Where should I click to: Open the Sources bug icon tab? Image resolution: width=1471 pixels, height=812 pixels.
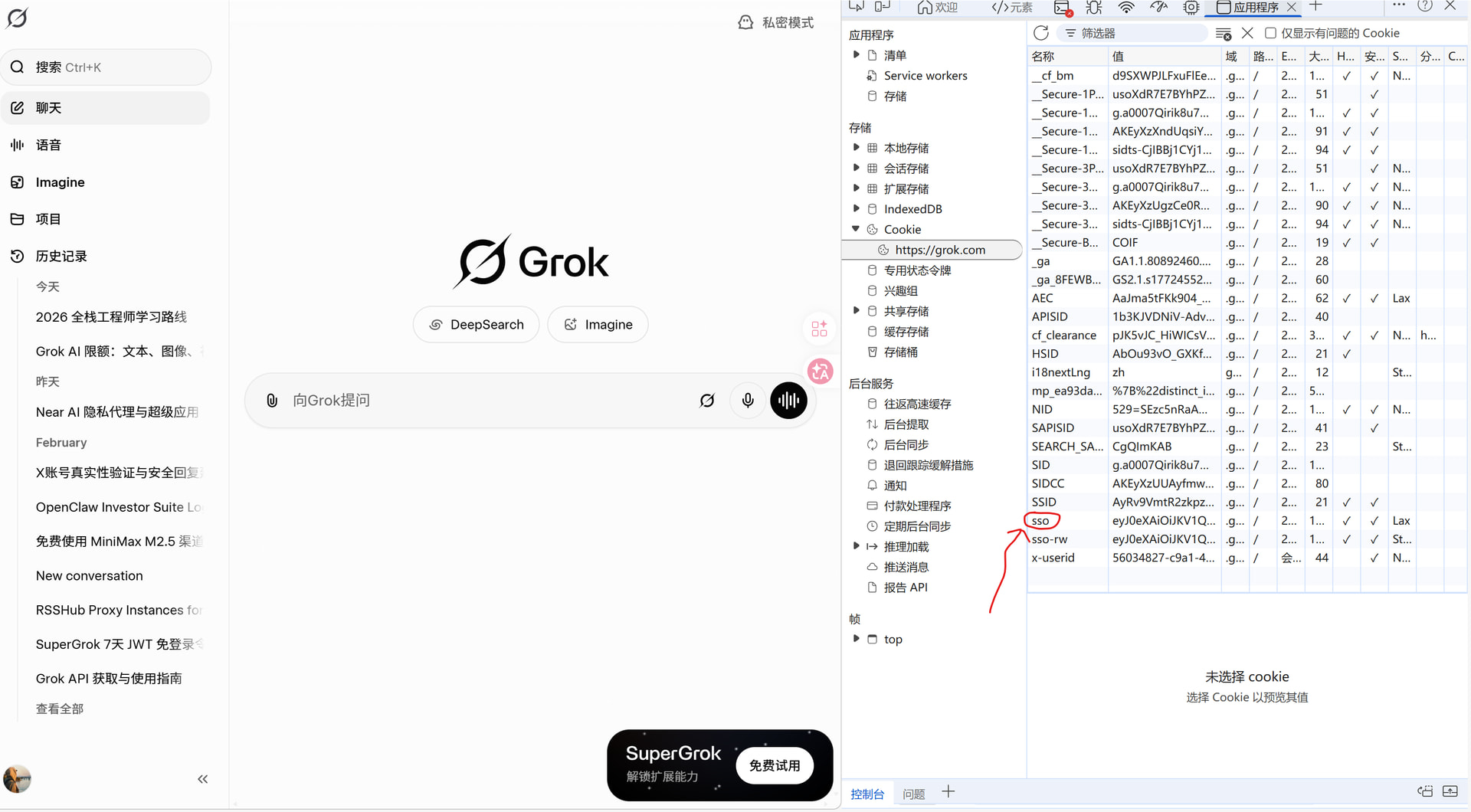coord(1094,8)
